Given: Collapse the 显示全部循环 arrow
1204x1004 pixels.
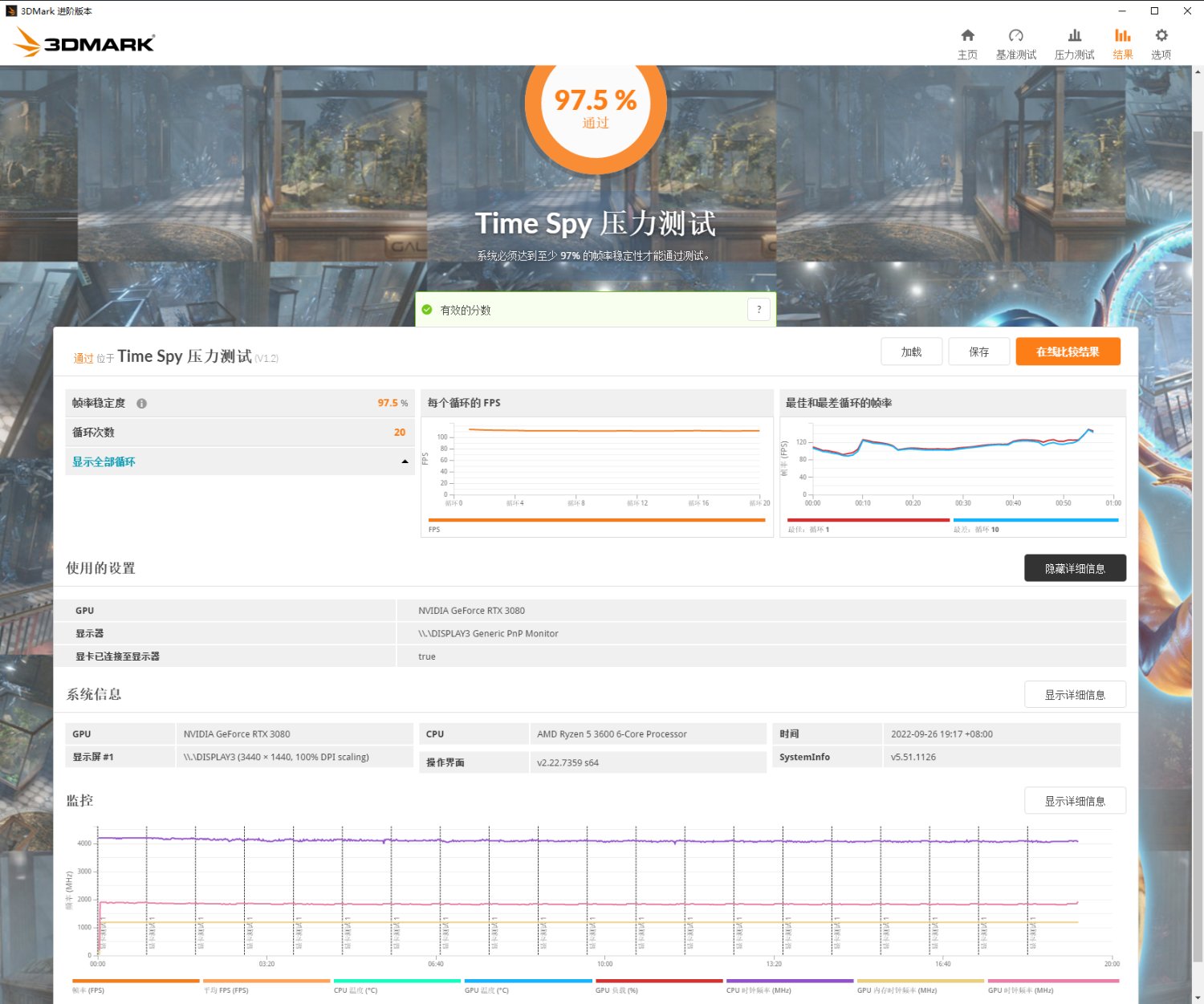Looking at the screenshot, I should pyautogui.click(x=405, y=461).
